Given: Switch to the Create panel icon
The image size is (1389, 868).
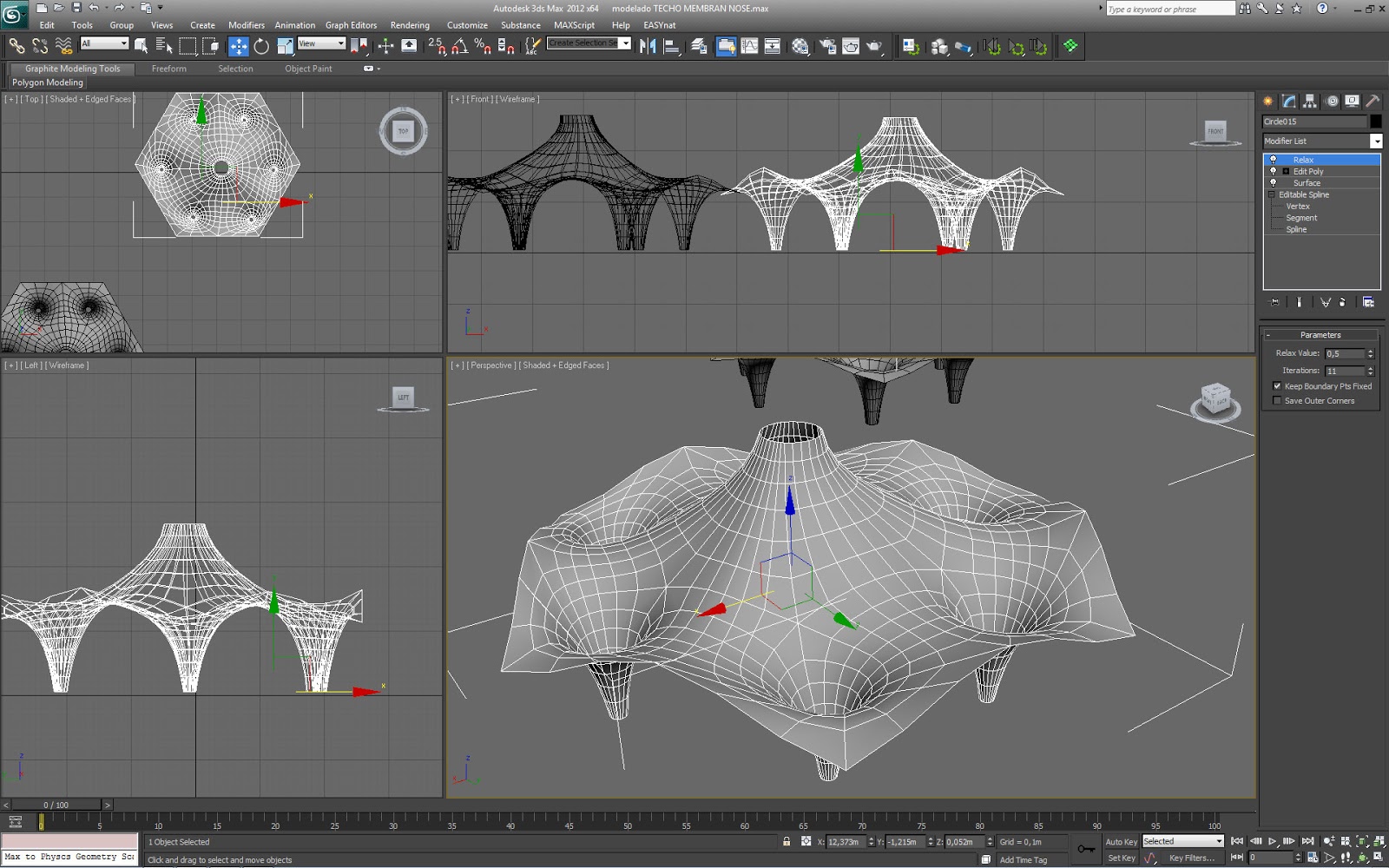Looking at the screenshot, I should pos(1267,101).
